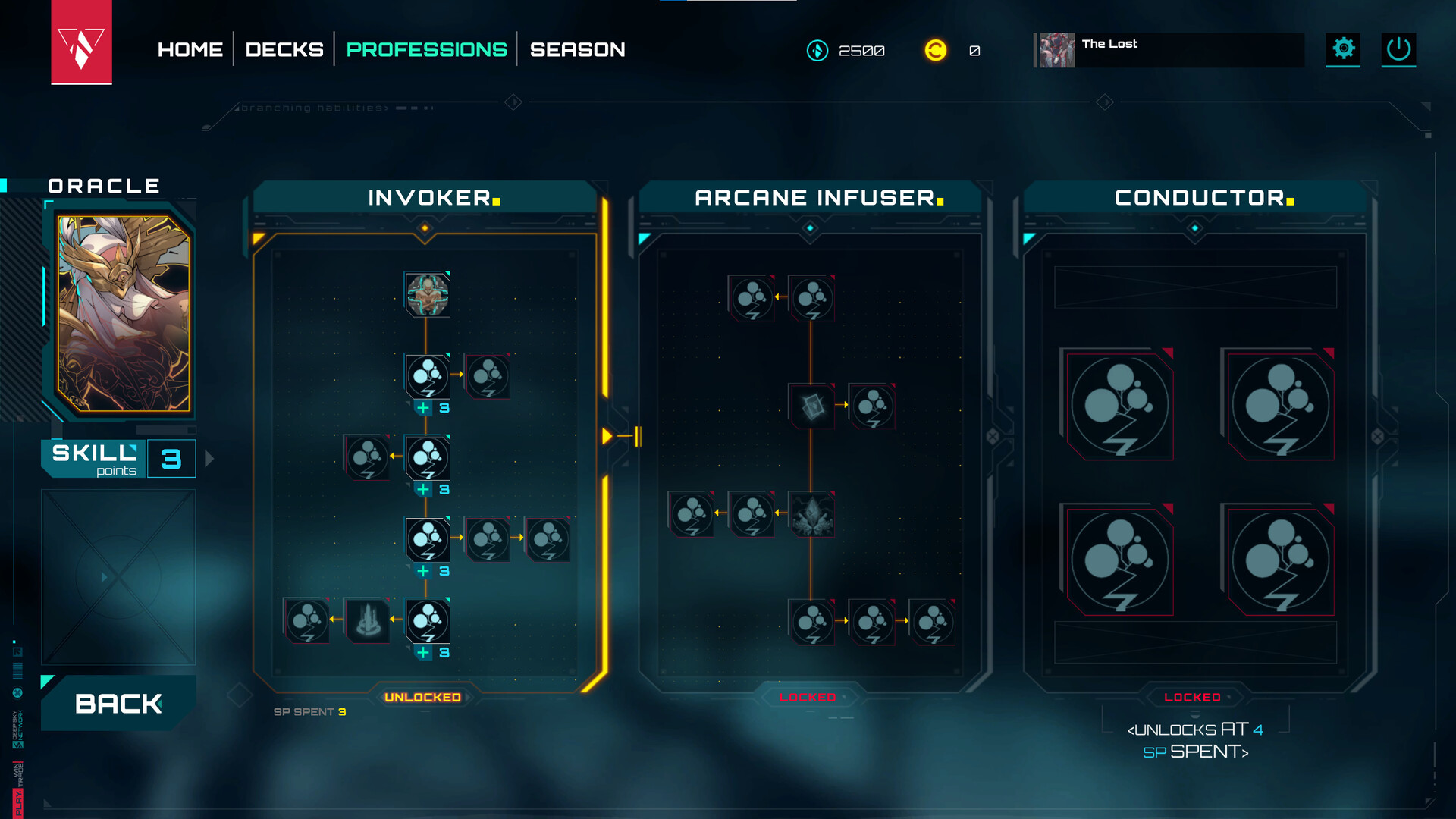1456x819 pixels.
Task: Click the yellow arrow between Invoker and Arcane Infuser
Action: point(608,436)
